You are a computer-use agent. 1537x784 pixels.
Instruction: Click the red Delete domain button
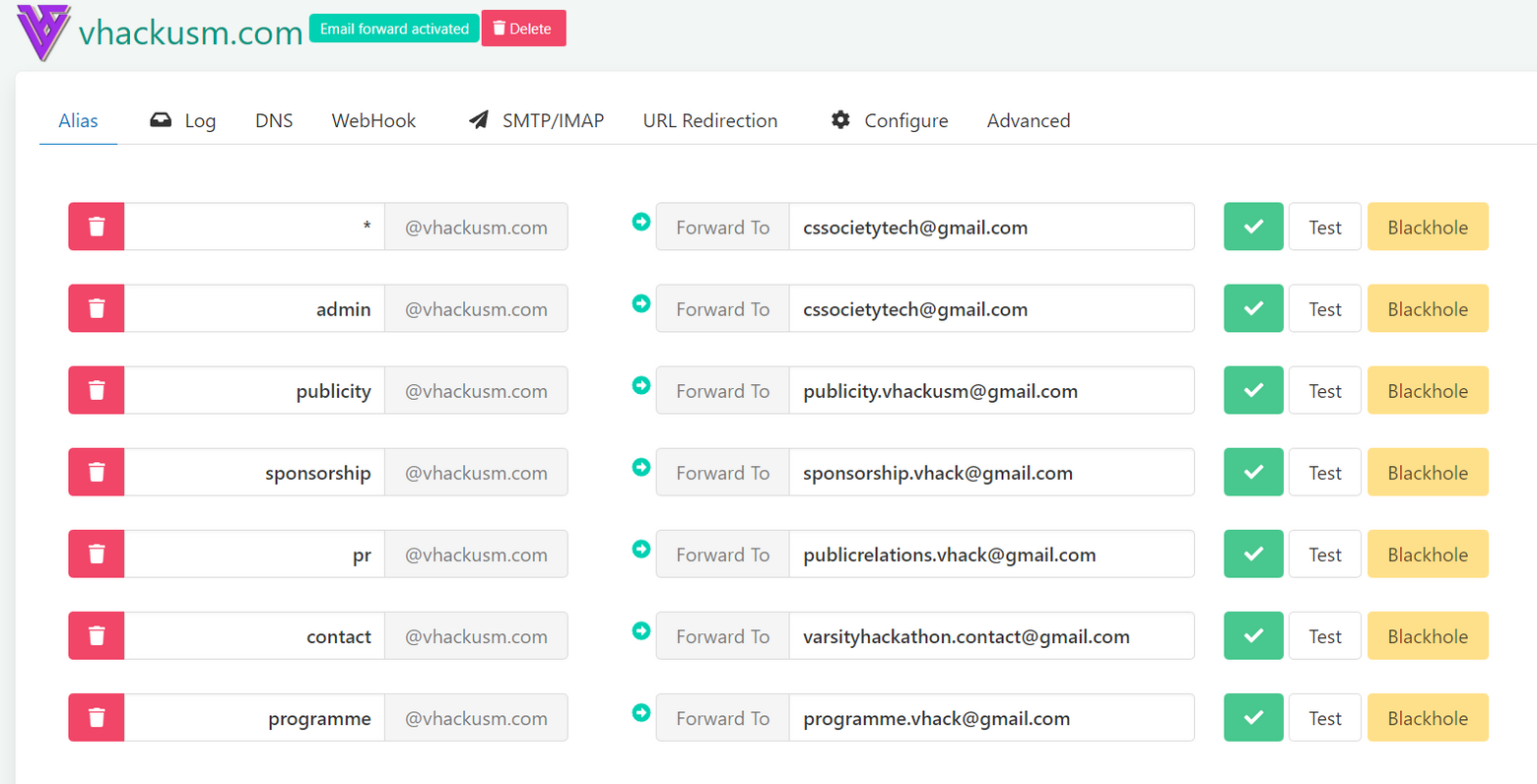coord(523,29)
